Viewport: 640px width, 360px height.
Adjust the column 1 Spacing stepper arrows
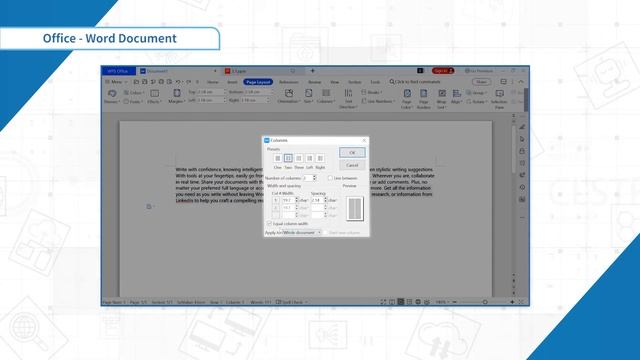coord(326,200)
